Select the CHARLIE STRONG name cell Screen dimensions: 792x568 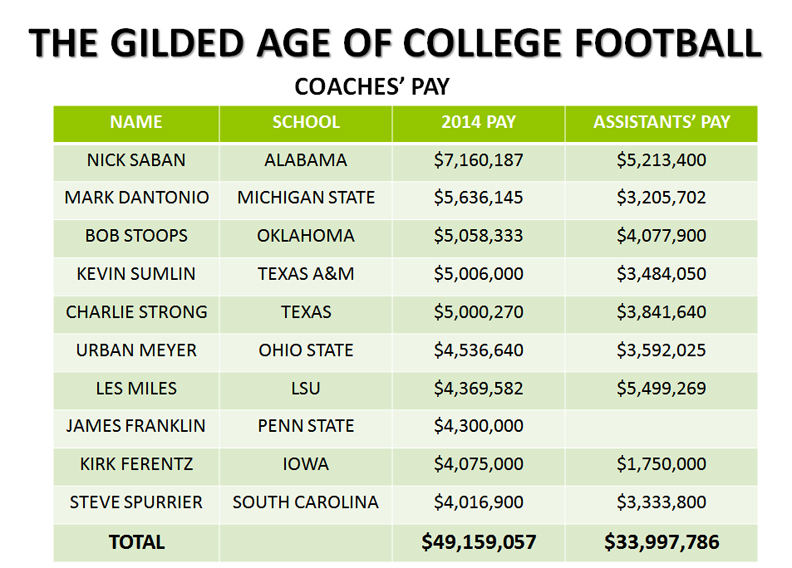136,312
